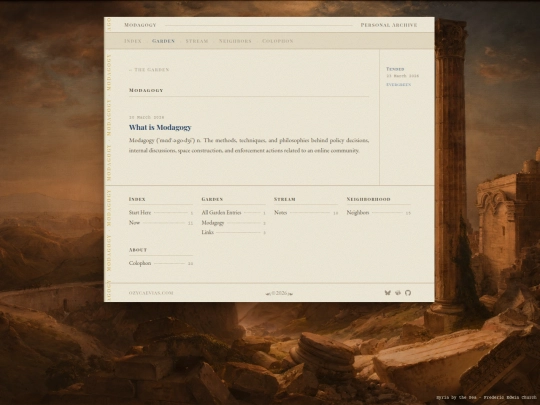Viewport: 540px width, 405px height.
Task: Click the 'Neighborhood' footer heading
Action: click(368, 199)
